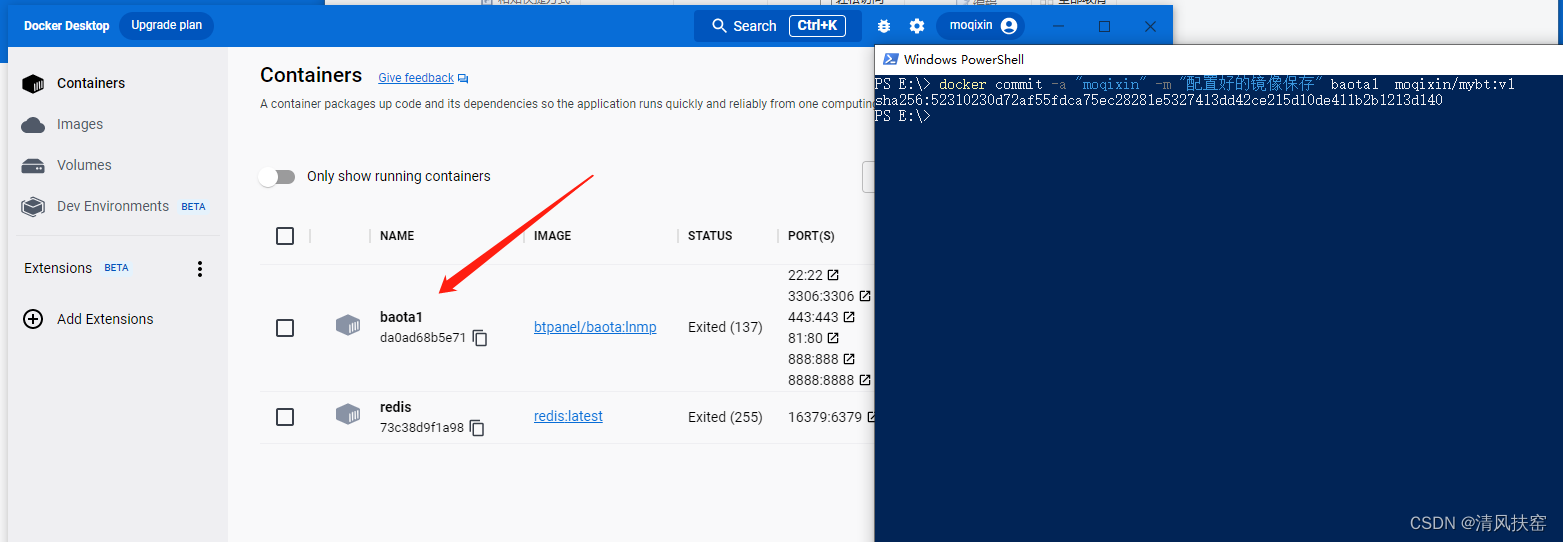Viewport: 1563px width, 542px height.
Task: Copy container ID 73c38d9f1a98 icon
Action: 477,428
